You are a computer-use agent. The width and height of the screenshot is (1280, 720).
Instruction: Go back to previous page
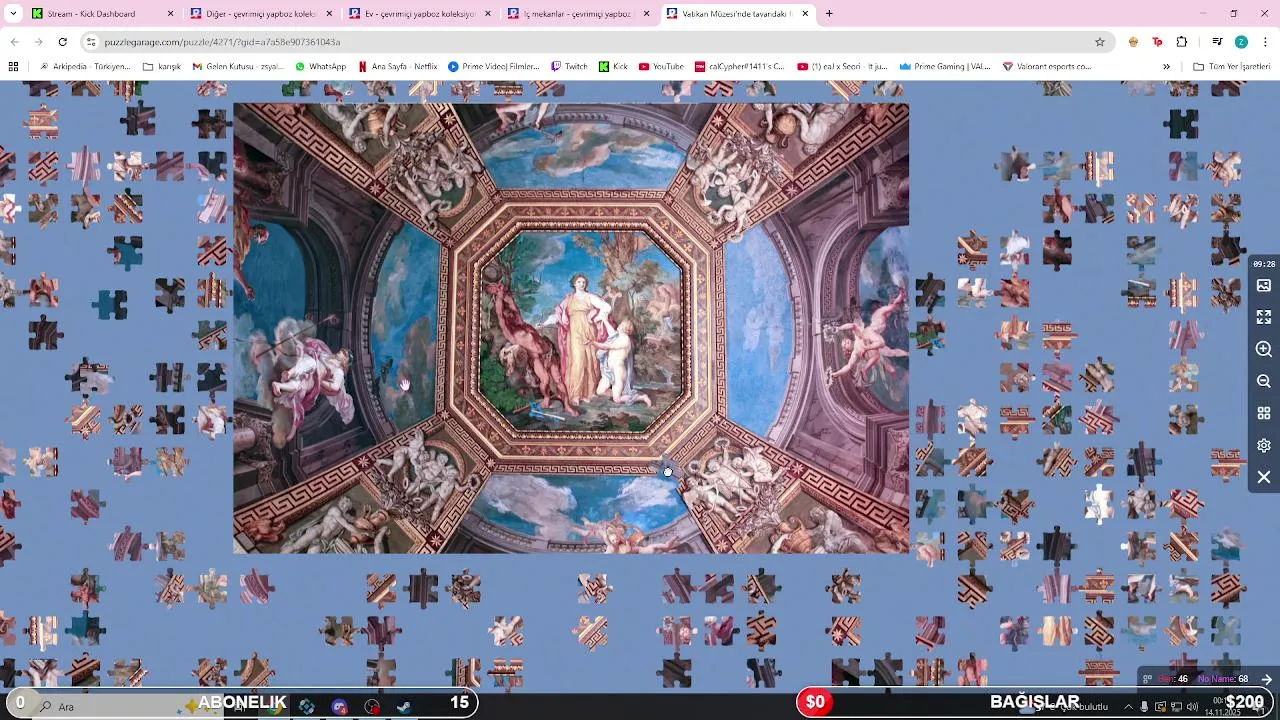click(14, 42)
